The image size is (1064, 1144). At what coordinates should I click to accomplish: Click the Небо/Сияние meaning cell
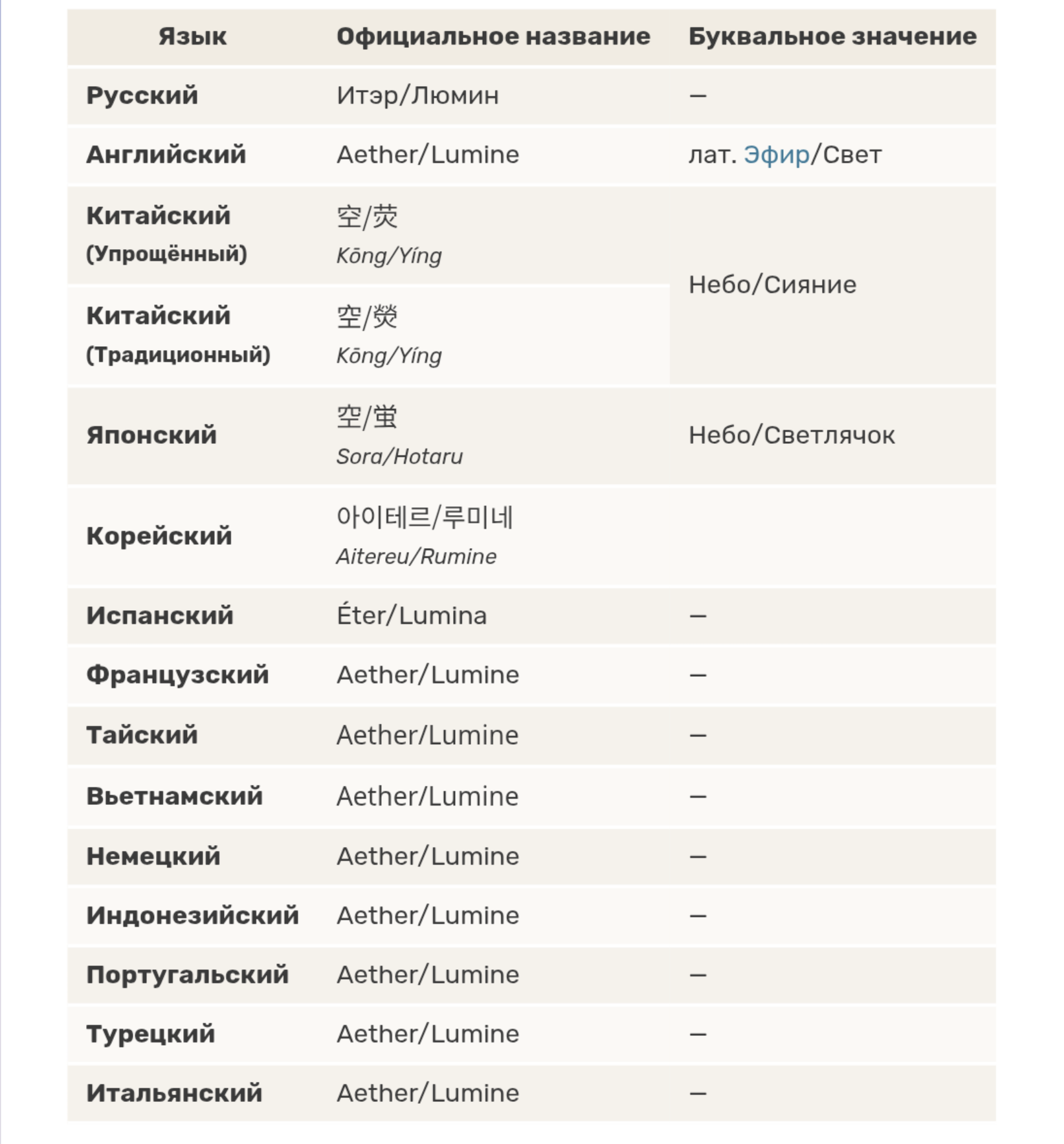pyautogui.click(x=772, y=285)
